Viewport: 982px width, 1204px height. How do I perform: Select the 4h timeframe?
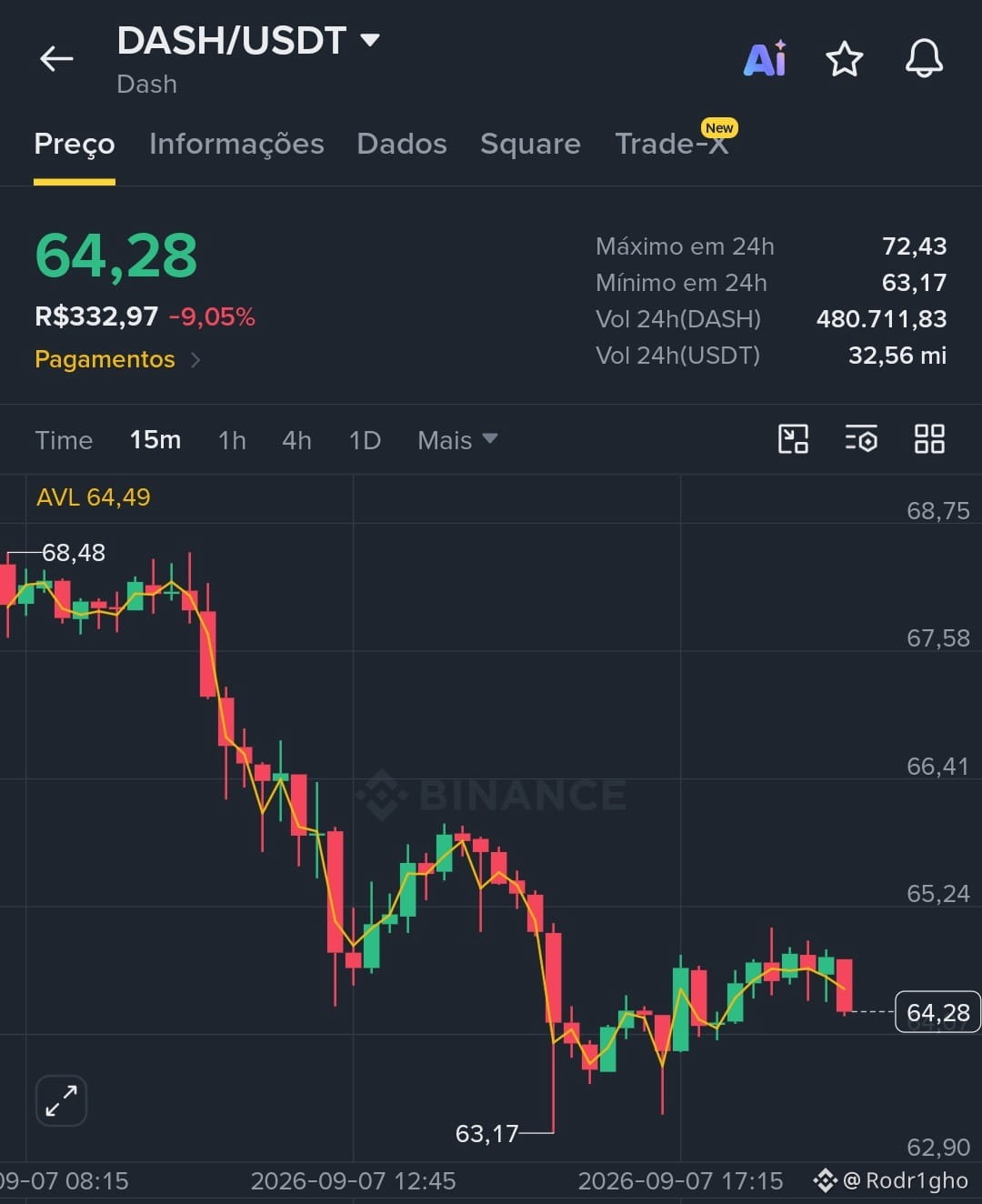[296, 440]
